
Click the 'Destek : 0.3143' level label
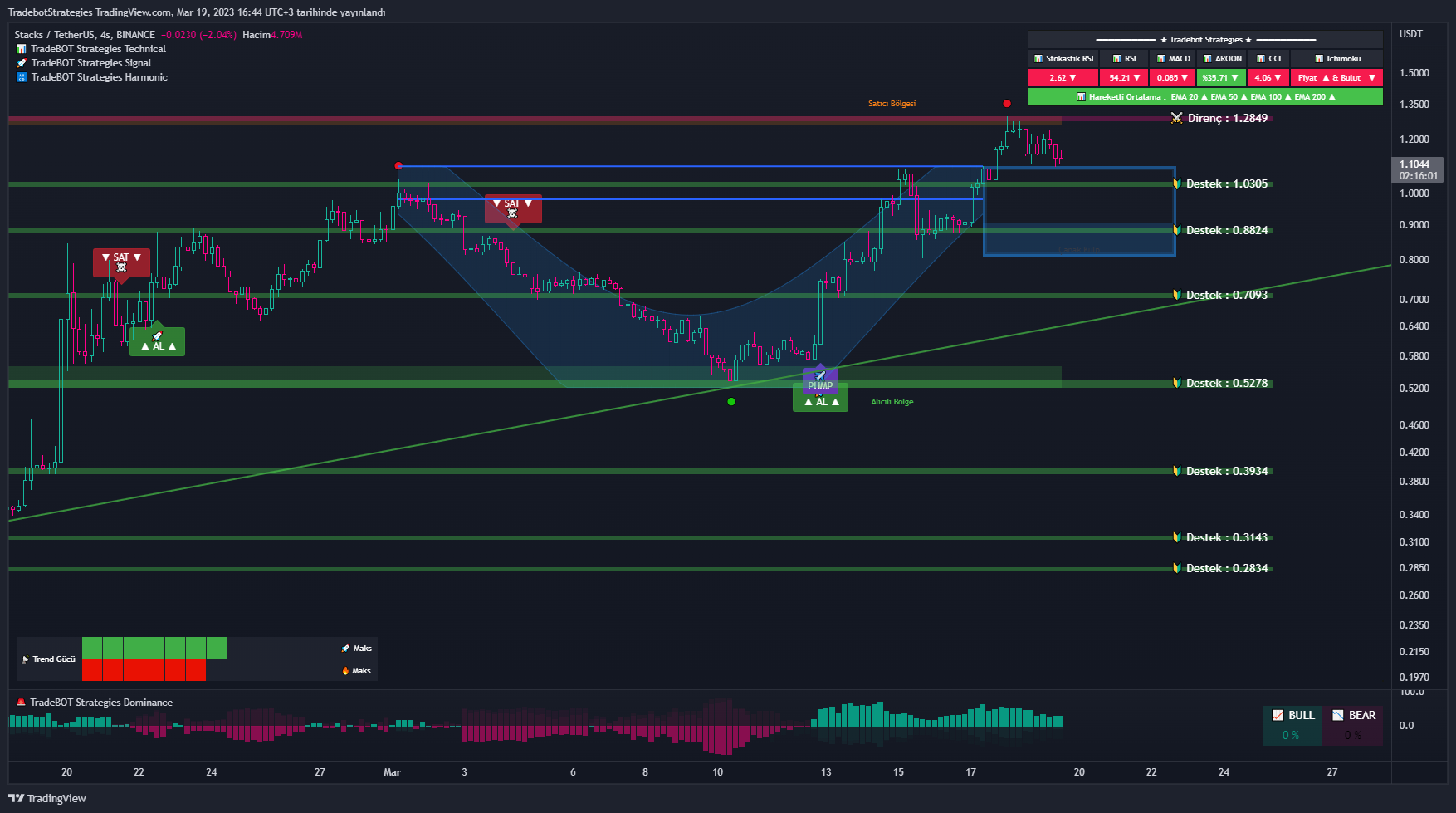[1227, 537]
